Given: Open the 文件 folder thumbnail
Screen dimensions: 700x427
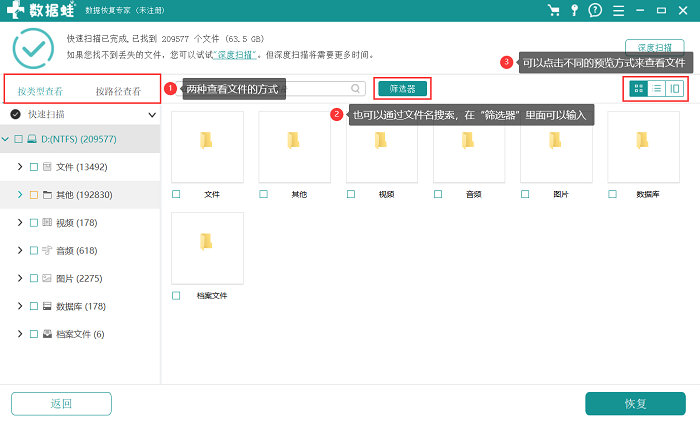Looking at the screenshot, I should tap(208, 147).
